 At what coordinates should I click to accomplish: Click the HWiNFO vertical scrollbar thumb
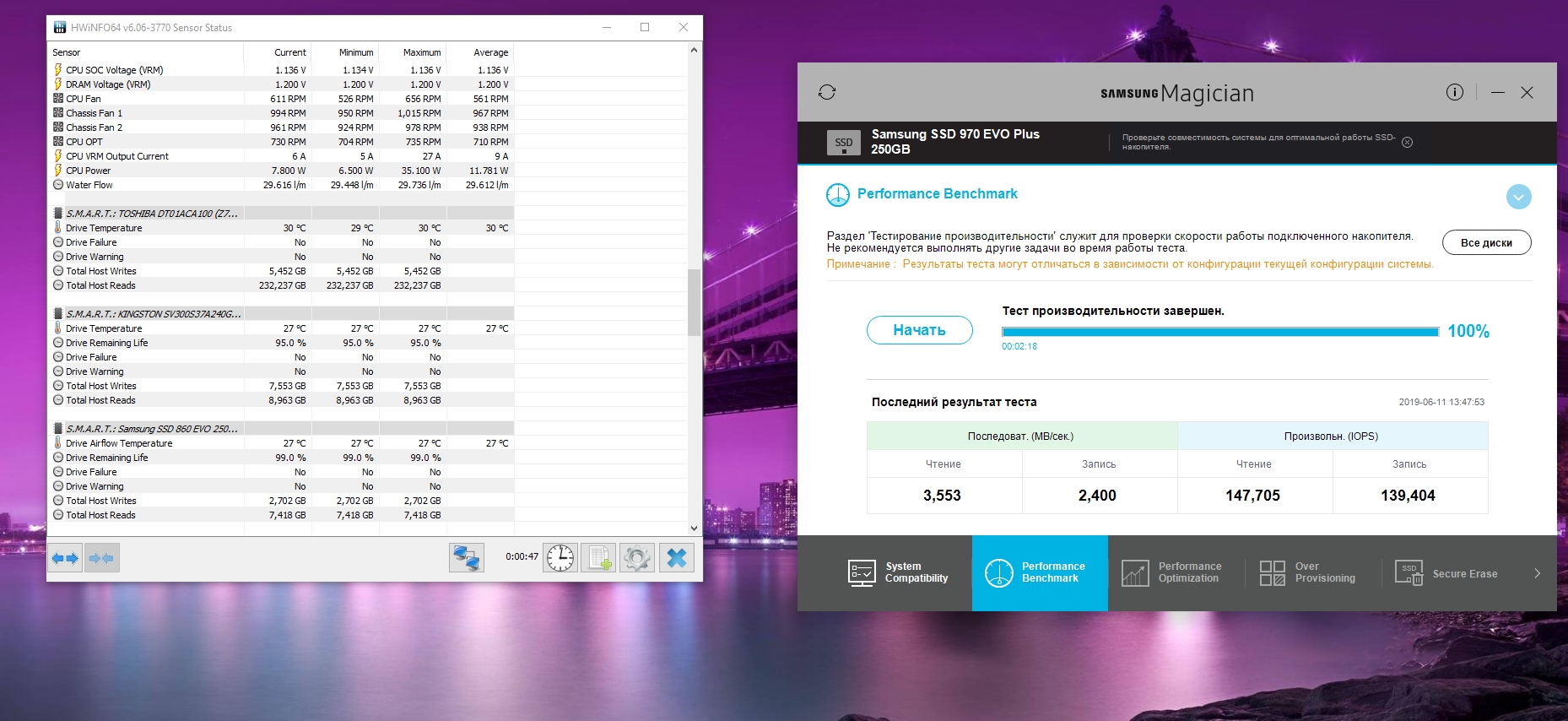tap(694, 302)
